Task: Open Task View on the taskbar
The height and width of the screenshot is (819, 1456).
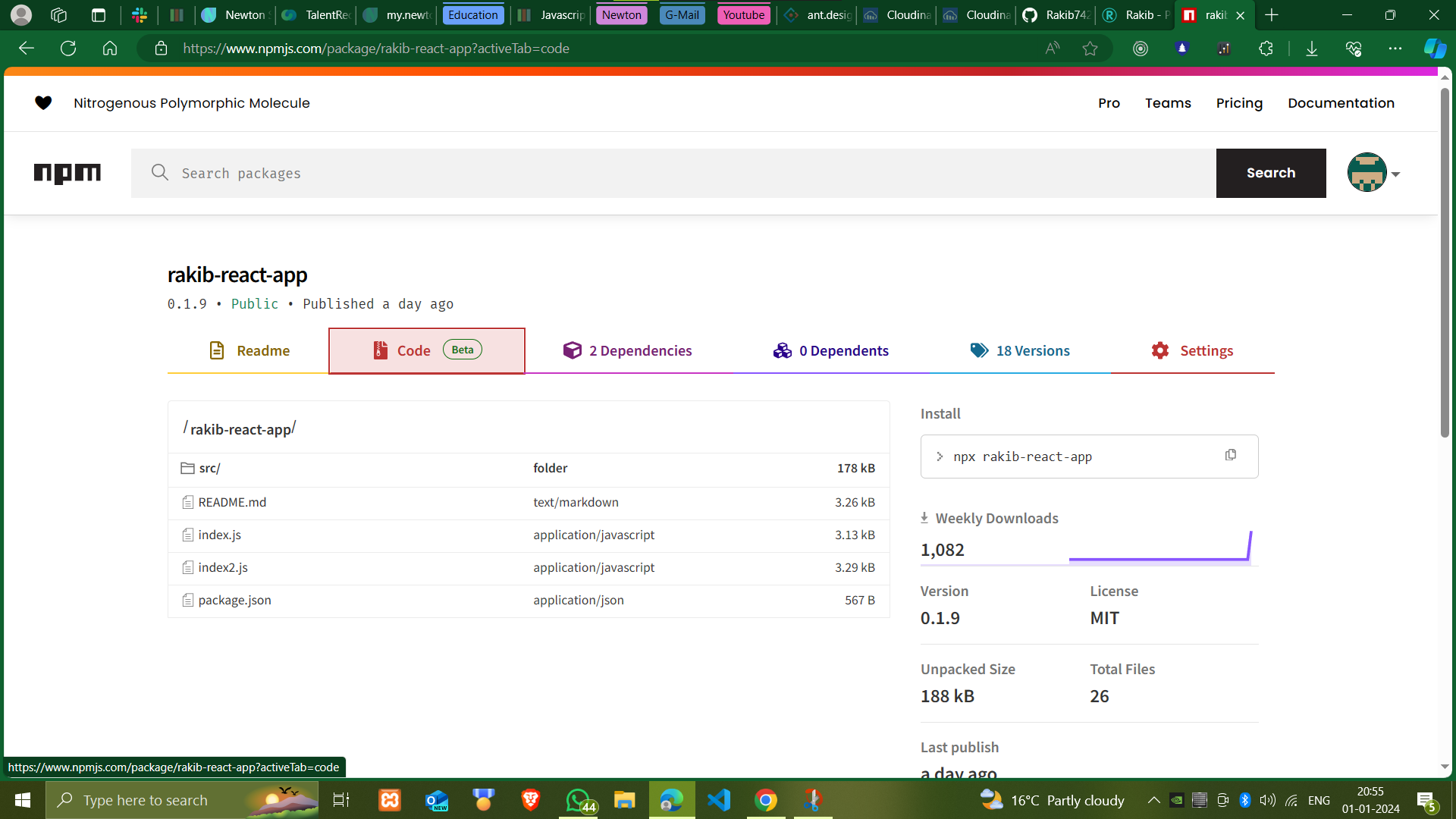Action: pyautogui.click(x=340, y=800)
